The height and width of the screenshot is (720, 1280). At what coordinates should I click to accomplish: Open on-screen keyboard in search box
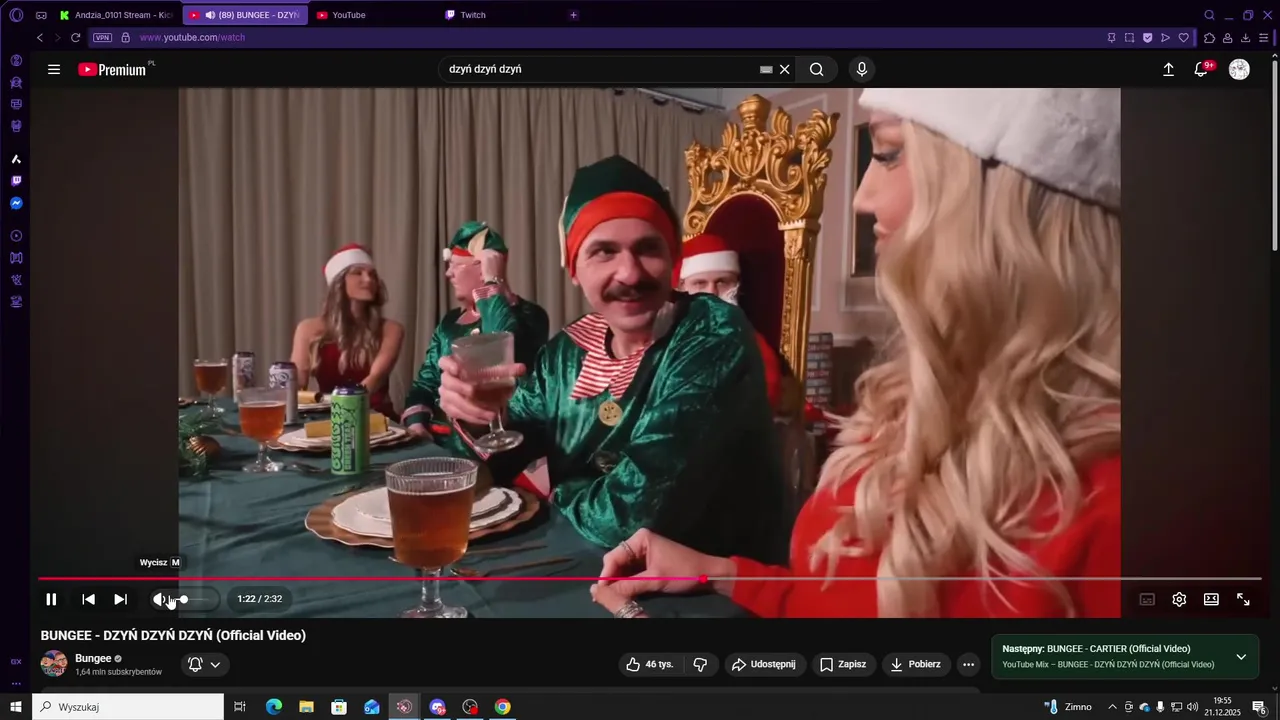pyautogui.click(x=766, y=69)
